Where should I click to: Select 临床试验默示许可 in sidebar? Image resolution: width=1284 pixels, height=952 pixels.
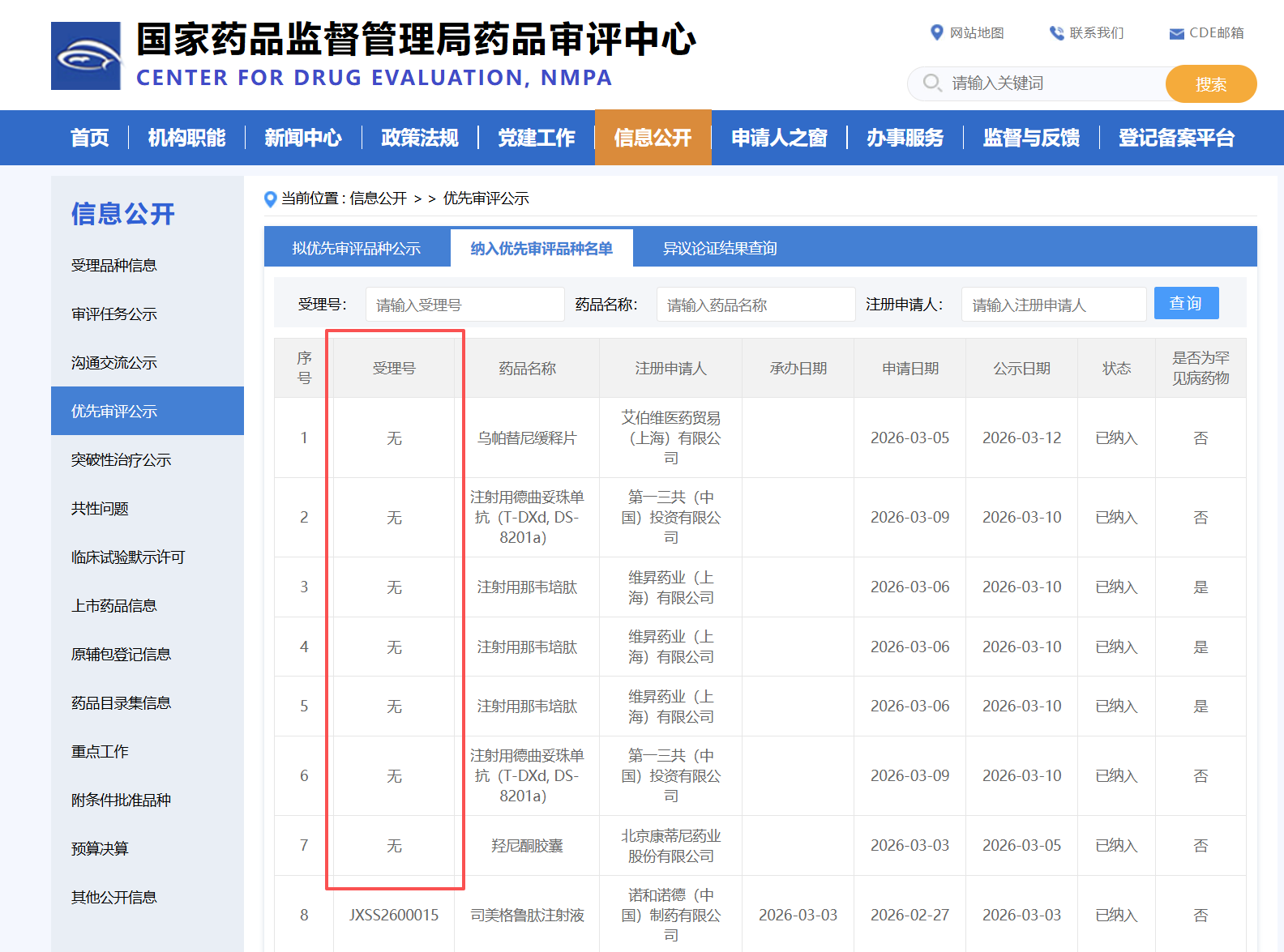click(128, 557)
